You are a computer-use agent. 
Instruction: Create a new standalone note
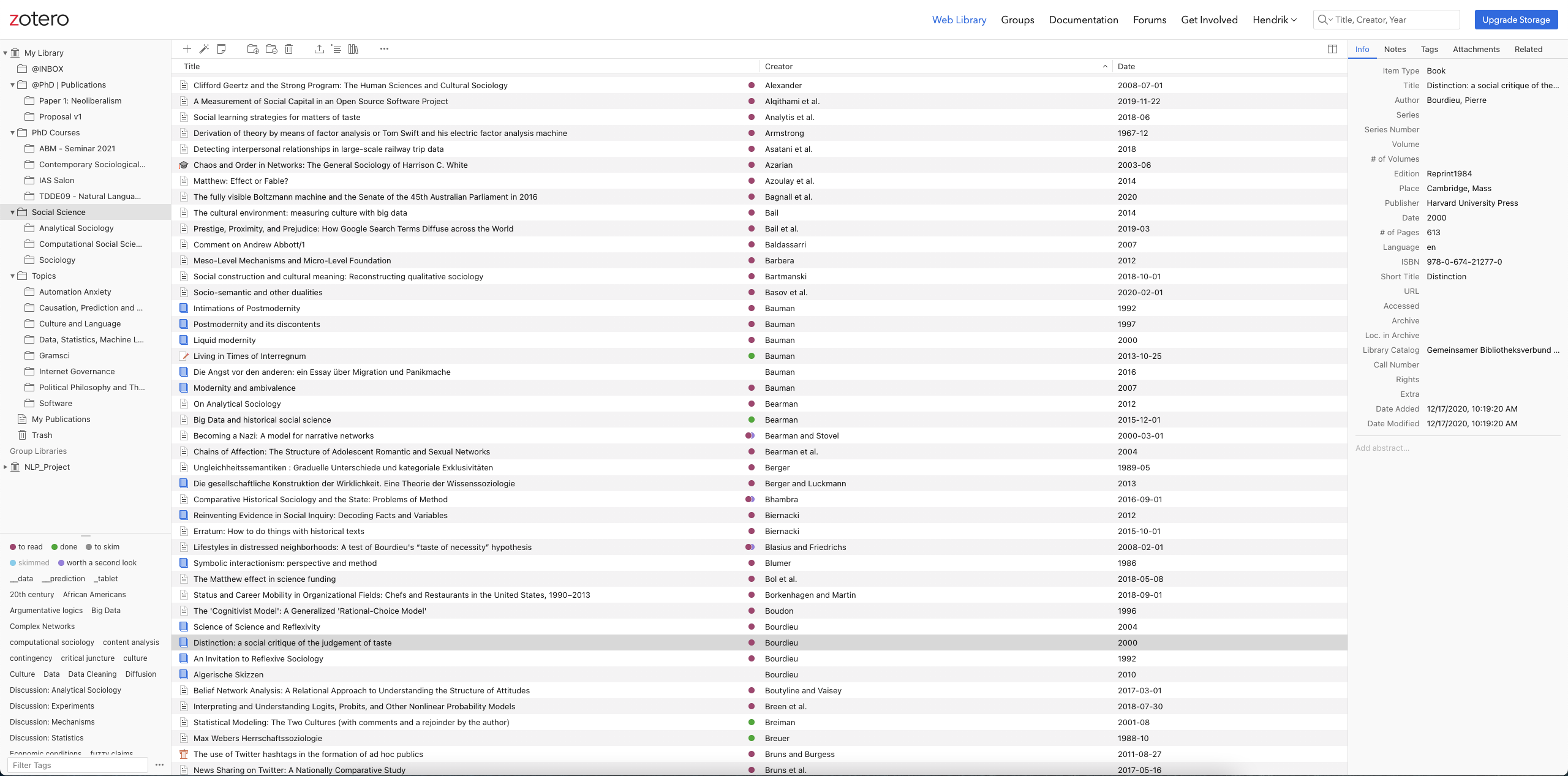click(x=222, y=49)
